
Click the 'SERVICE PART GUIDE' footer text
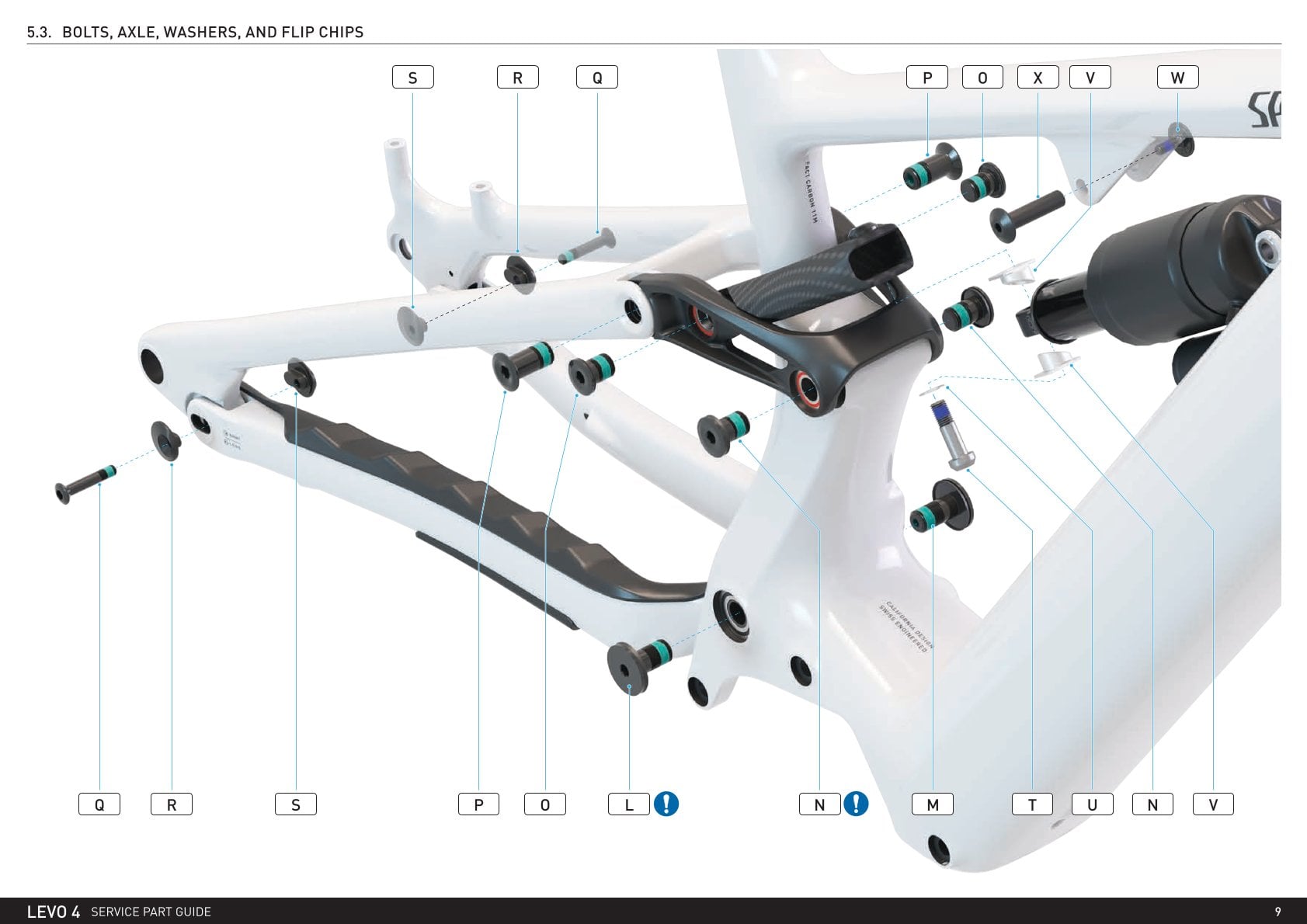pos(151,912)
